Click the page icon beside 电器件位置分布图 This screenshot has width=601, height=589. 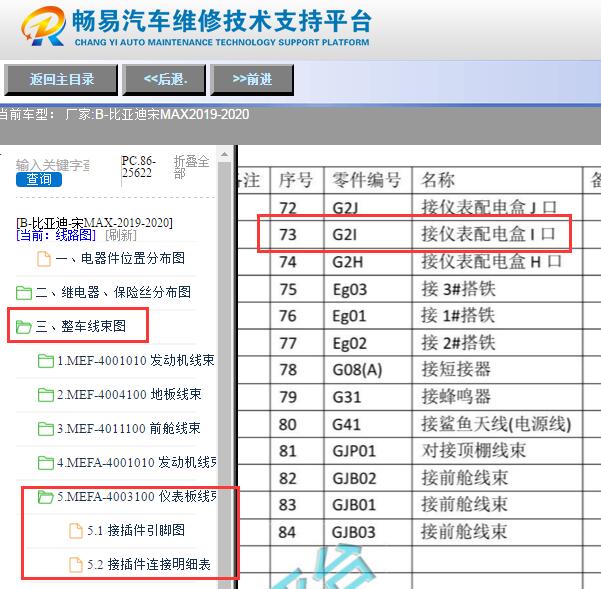pyautogui.click(x=44, y=259)
